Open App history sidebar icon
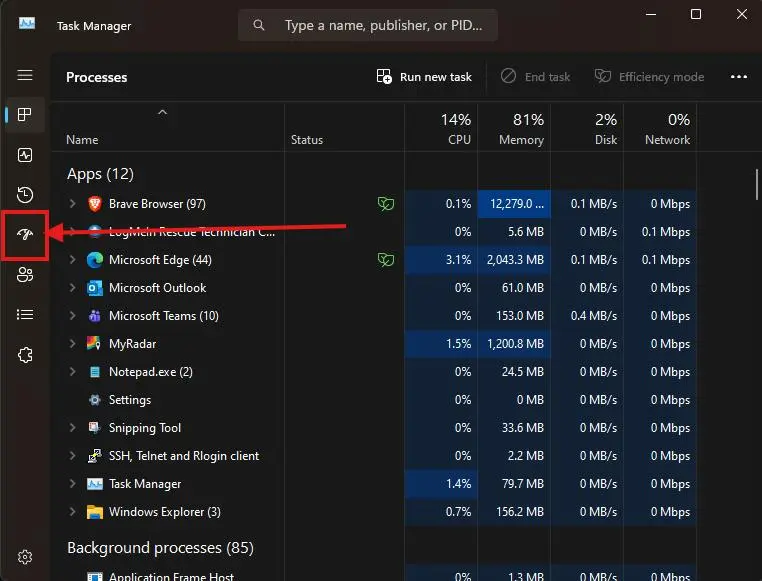762x581 pixels. 25,195
